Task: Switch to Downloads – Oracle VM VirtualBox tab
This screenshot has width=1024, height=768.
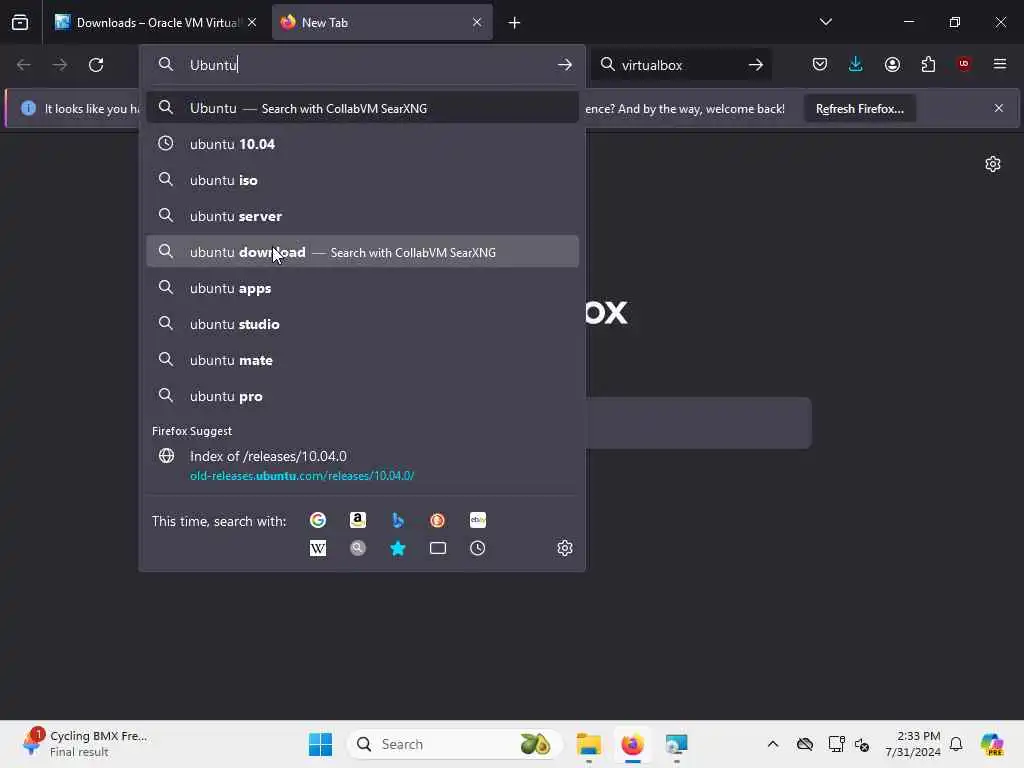Action: point(155,23)
